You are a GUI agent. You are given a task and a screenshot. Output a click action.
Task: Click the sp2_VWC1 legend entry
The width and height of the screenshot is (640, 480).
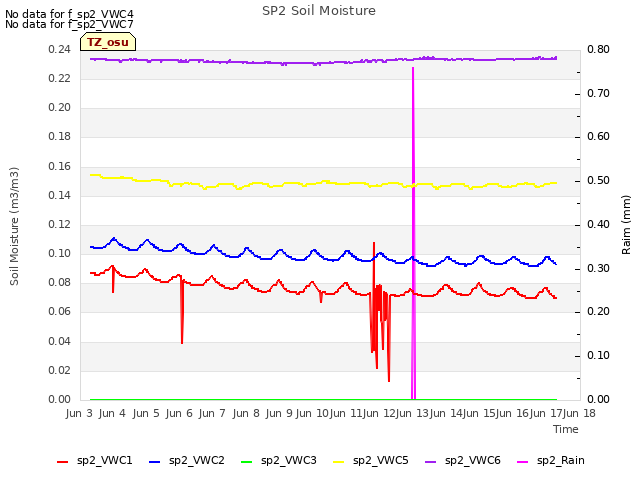pos(95,461)
